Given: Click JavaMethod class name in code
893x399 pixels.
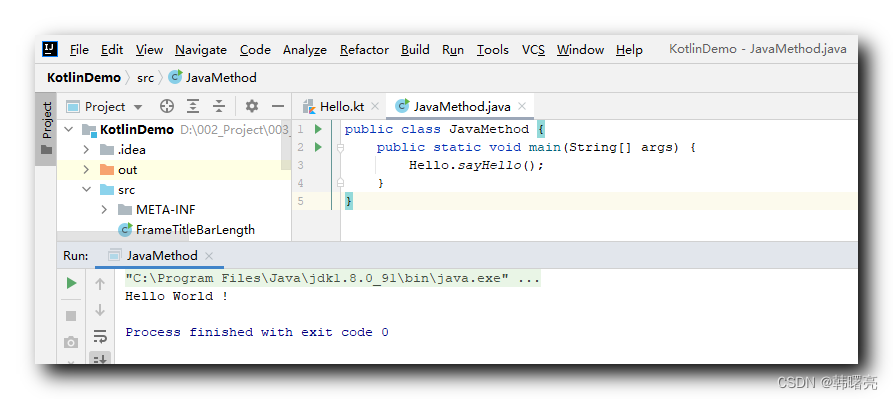Looking at the screenshot, I should [489, 130].
